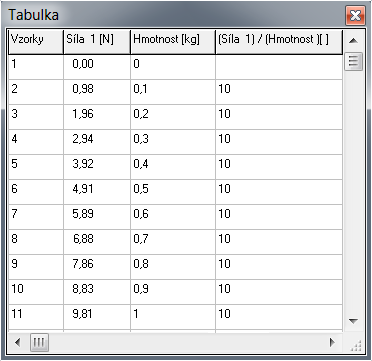Select ratio cell in row with 0,98
The height and width of the screenshot is (361, 372).
click(279, 92)
